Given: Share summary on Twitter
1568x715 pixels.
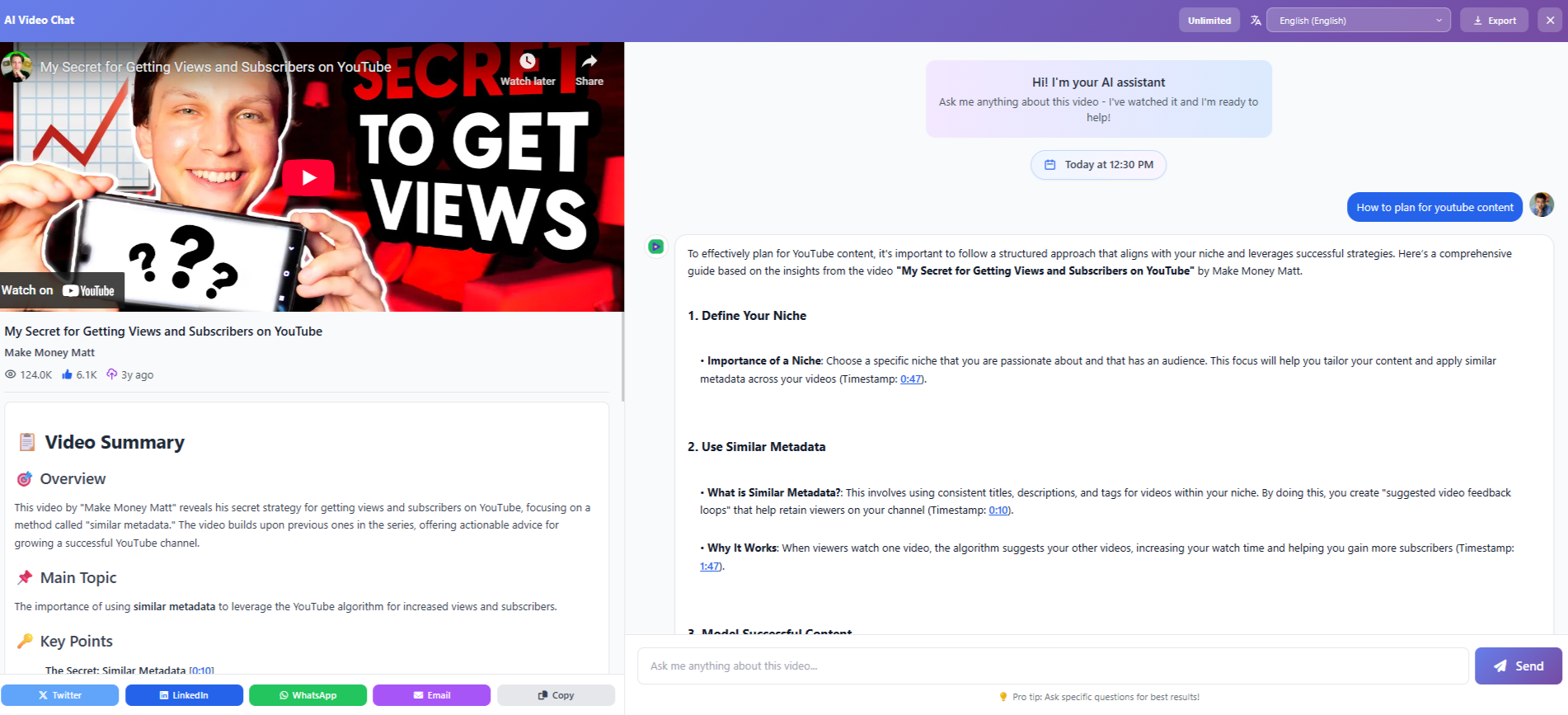Looking at the screenshot, I should [x=59, y=695].
